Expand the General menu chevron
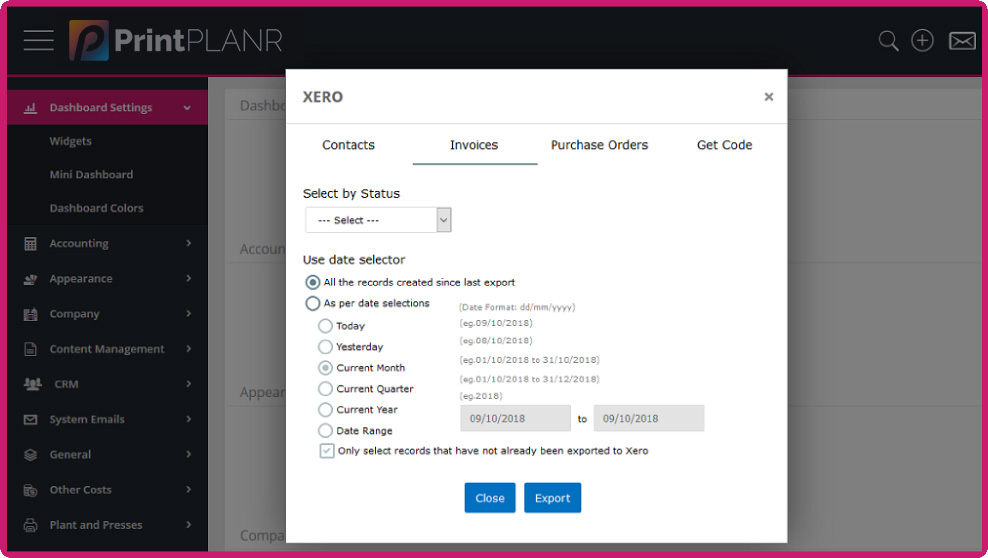The image size is (988, 558). click(188, 454)
